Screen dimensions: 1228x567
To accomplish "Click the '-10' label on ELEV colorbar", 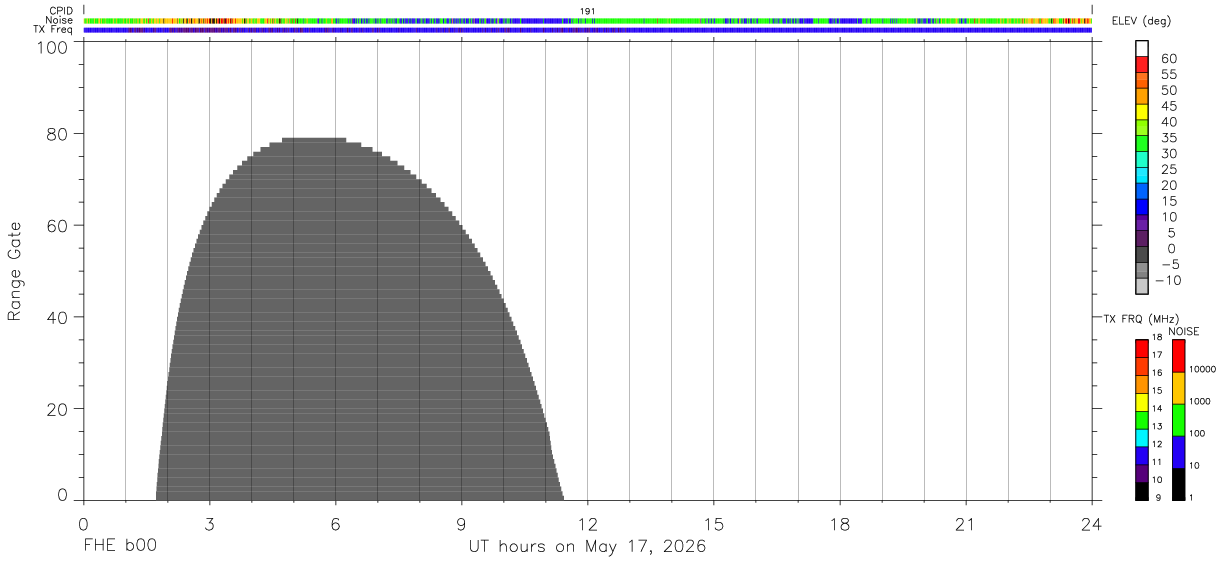I will coord(1168,281).
